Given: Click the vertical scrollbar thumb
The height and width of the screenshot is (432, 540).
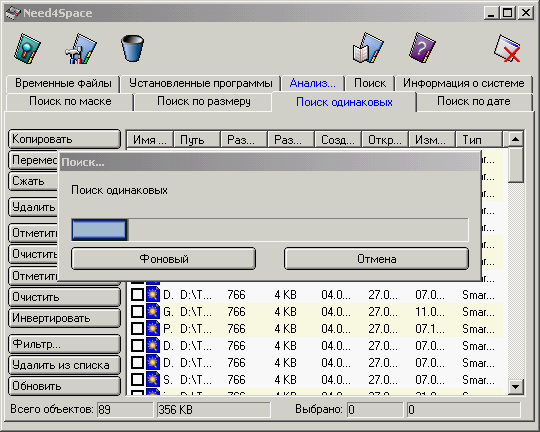Looking at the screenshot, I should (x=516, y=165).
